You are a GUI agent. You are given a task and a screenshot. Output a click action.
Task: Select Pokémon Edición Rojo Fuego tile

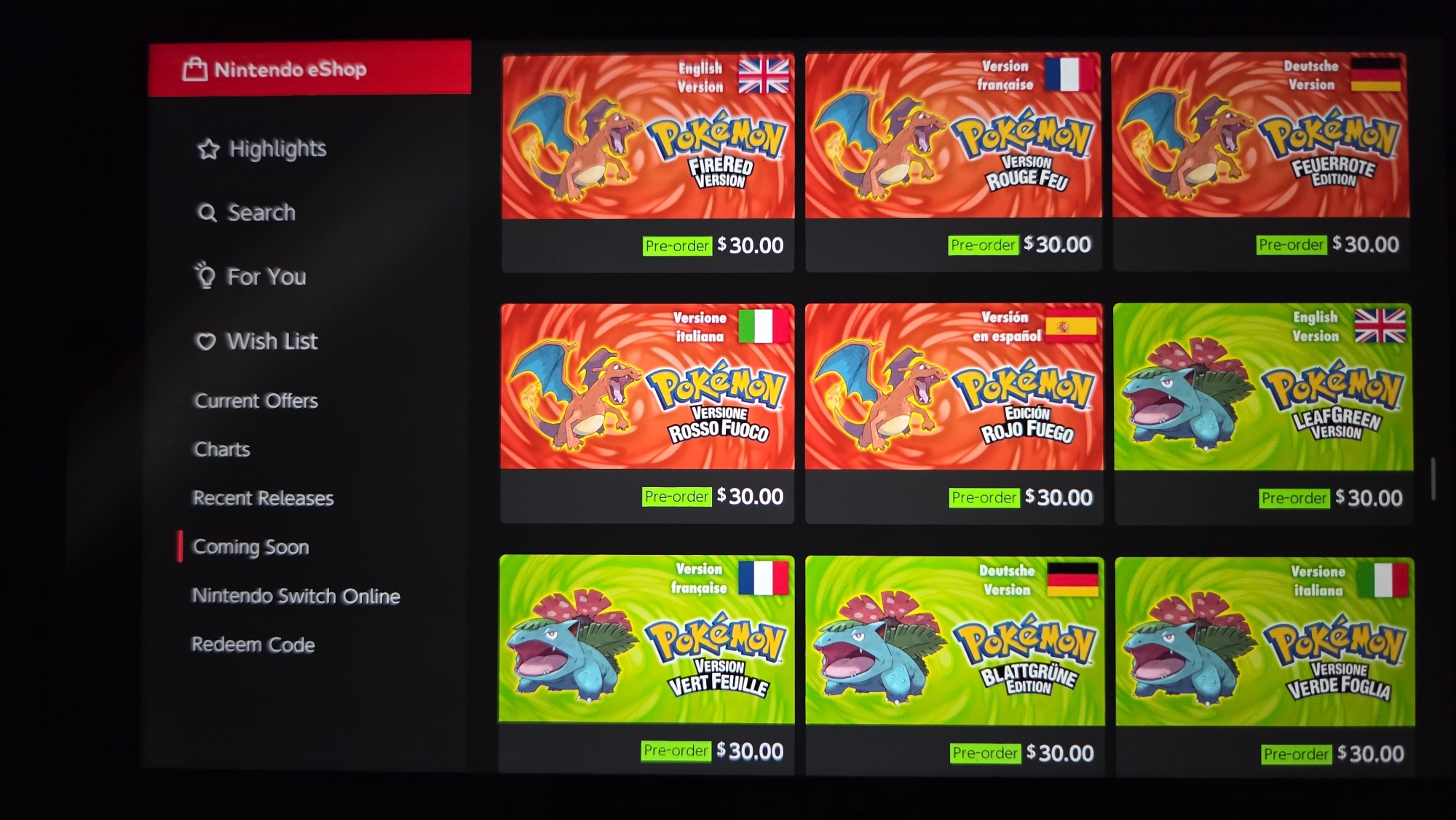coord(954,413)
